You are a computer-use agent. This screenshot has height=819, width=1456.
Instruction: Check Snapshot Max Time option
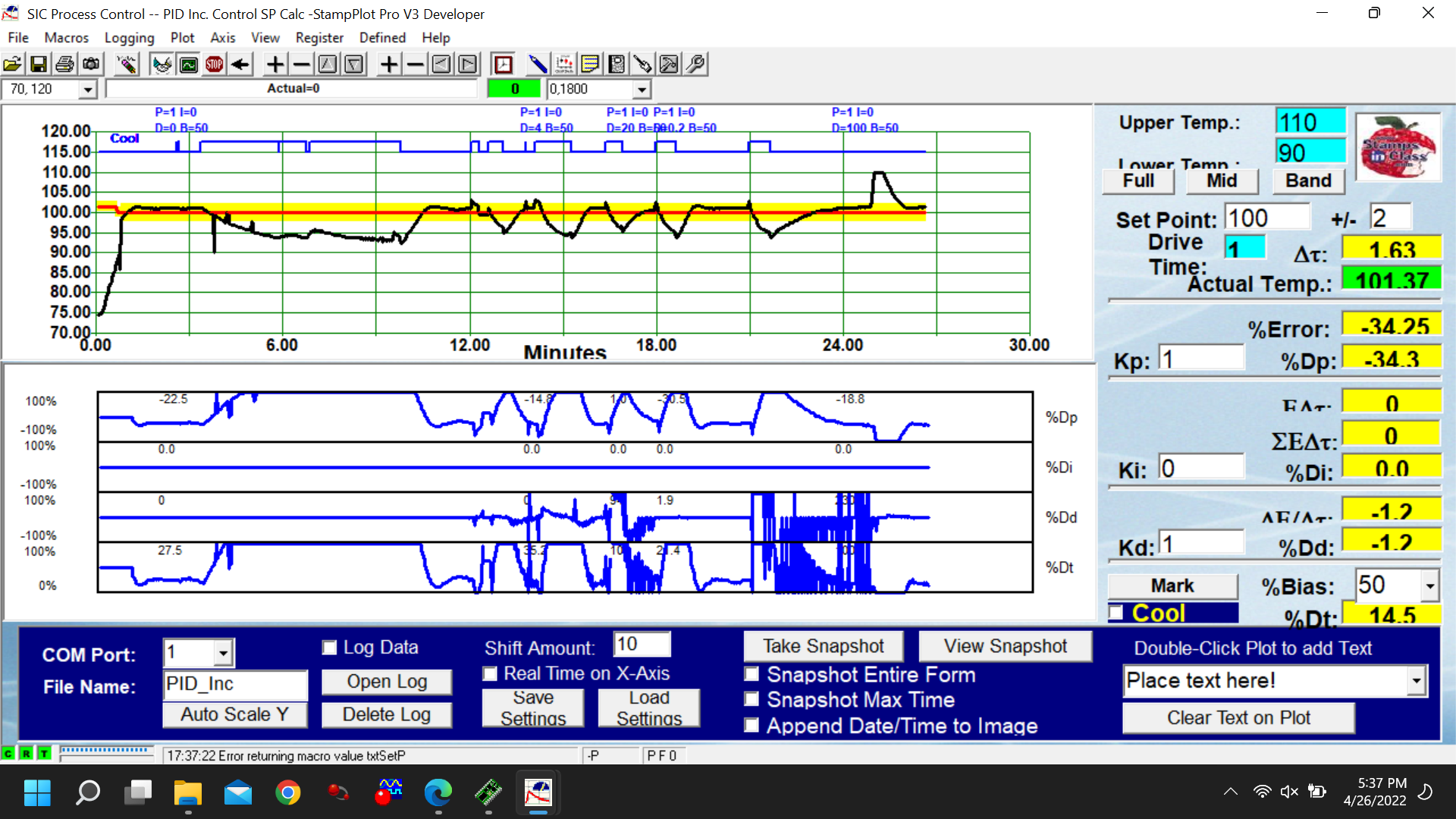[752, 699]
